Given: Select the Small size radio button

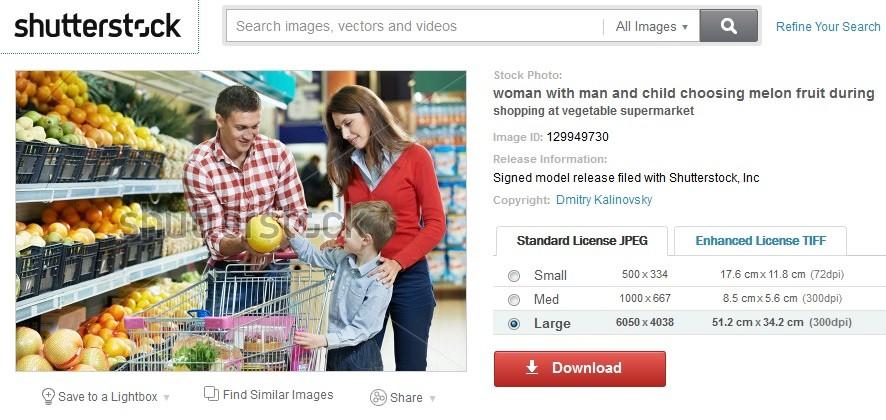Looking at the screenshot, I should (x=514, y=276).
